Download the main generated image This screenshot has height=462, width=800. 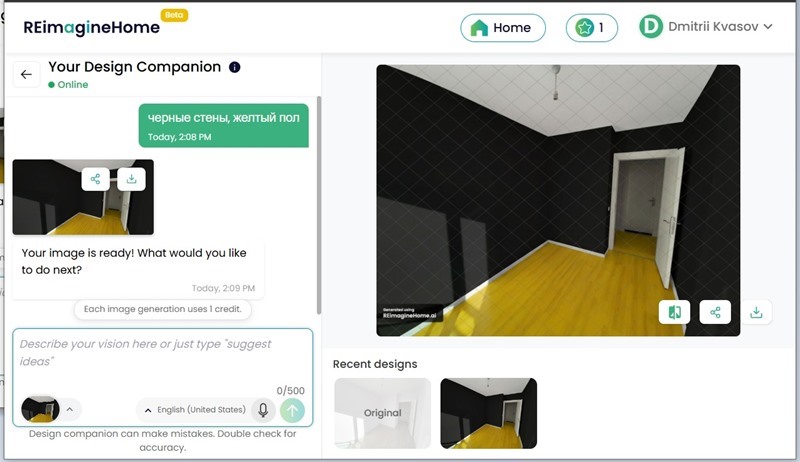pos(756,312)
